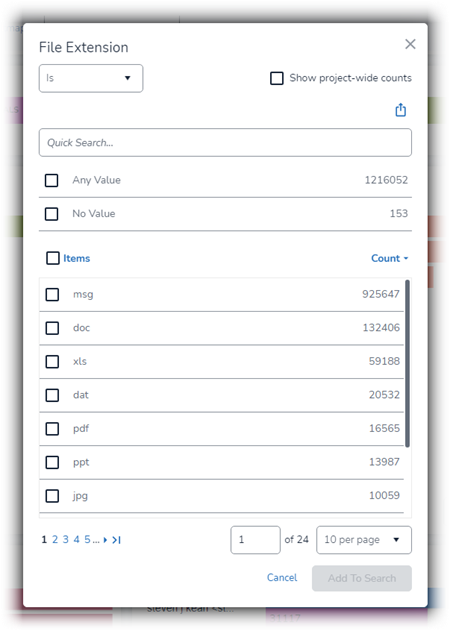Tick the pdf extension checkbox

pyautogui.click(x=52, y=429)
